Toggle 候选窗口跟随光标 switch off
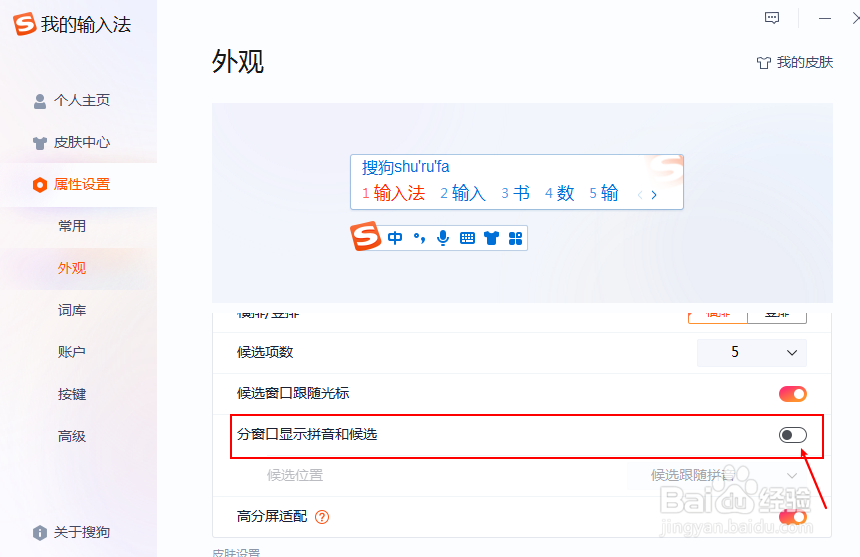 click(x=793, y=394)
